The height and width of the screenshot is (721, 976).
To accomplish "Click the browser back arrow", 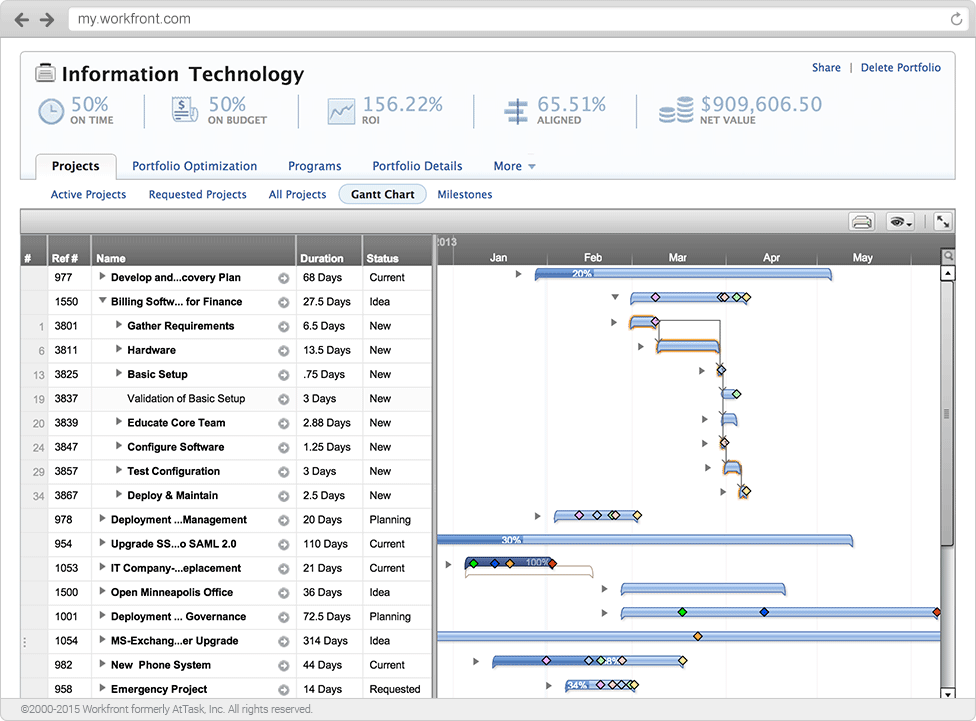I will [x=22, y=20].
